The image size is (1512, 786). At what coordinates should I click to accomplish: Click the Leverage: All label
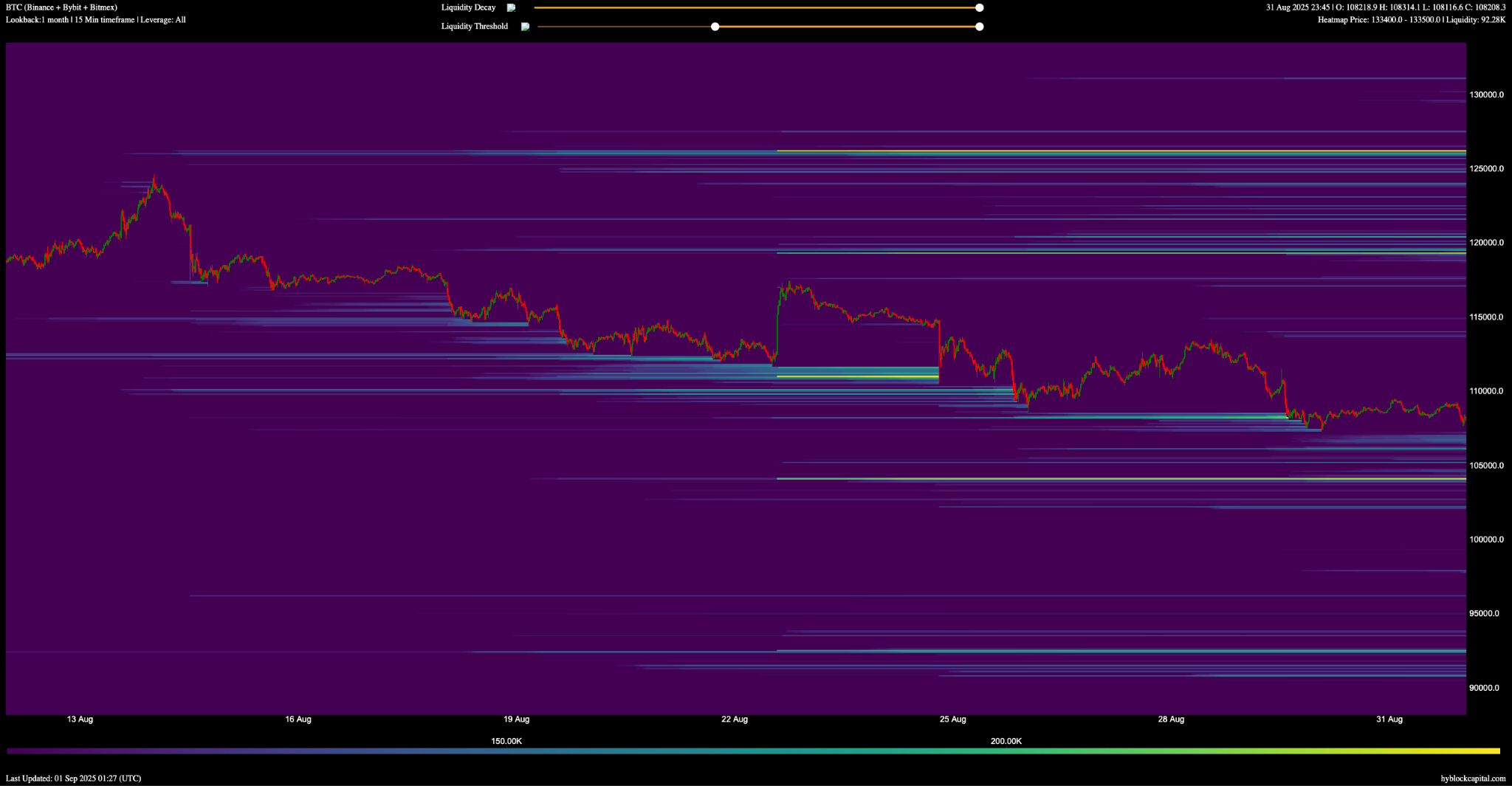coord(164,20)
